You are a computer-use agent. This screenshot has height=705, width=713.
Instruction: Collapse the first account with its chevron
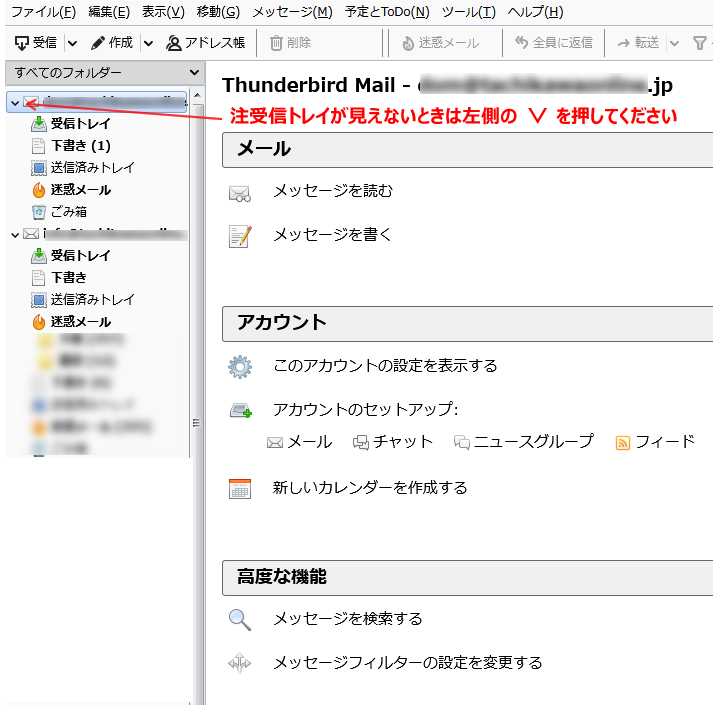pos(15,103)
